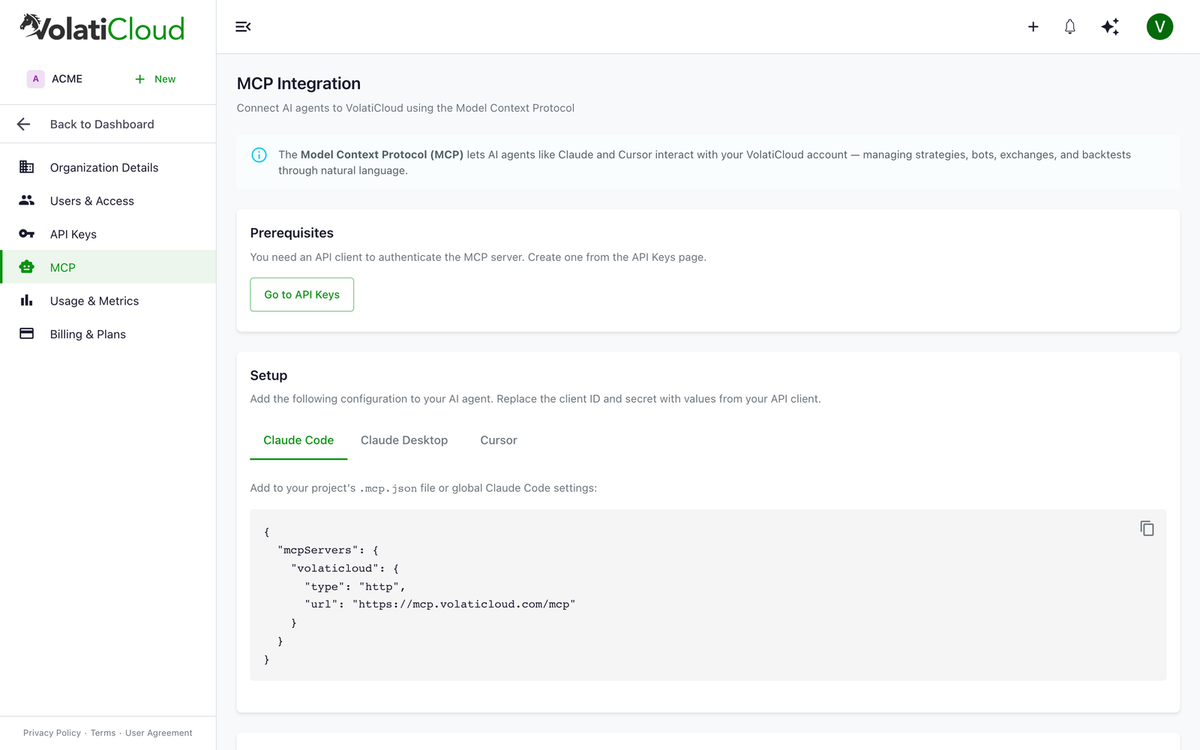Open Organization Details page
This screenshot has height=750, width=1200.
[x=108, y=167]
